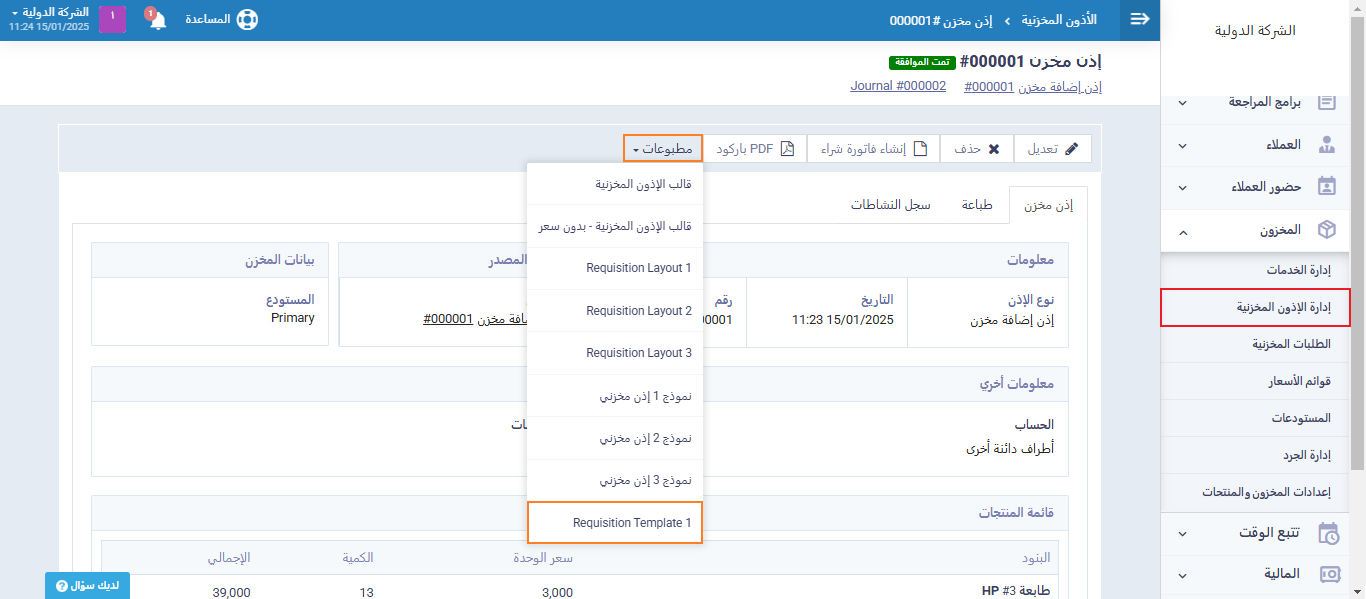1366x599 pixels.
Task: Choose Requisition Layout 2 menu entry
Action: coord(615,311)
